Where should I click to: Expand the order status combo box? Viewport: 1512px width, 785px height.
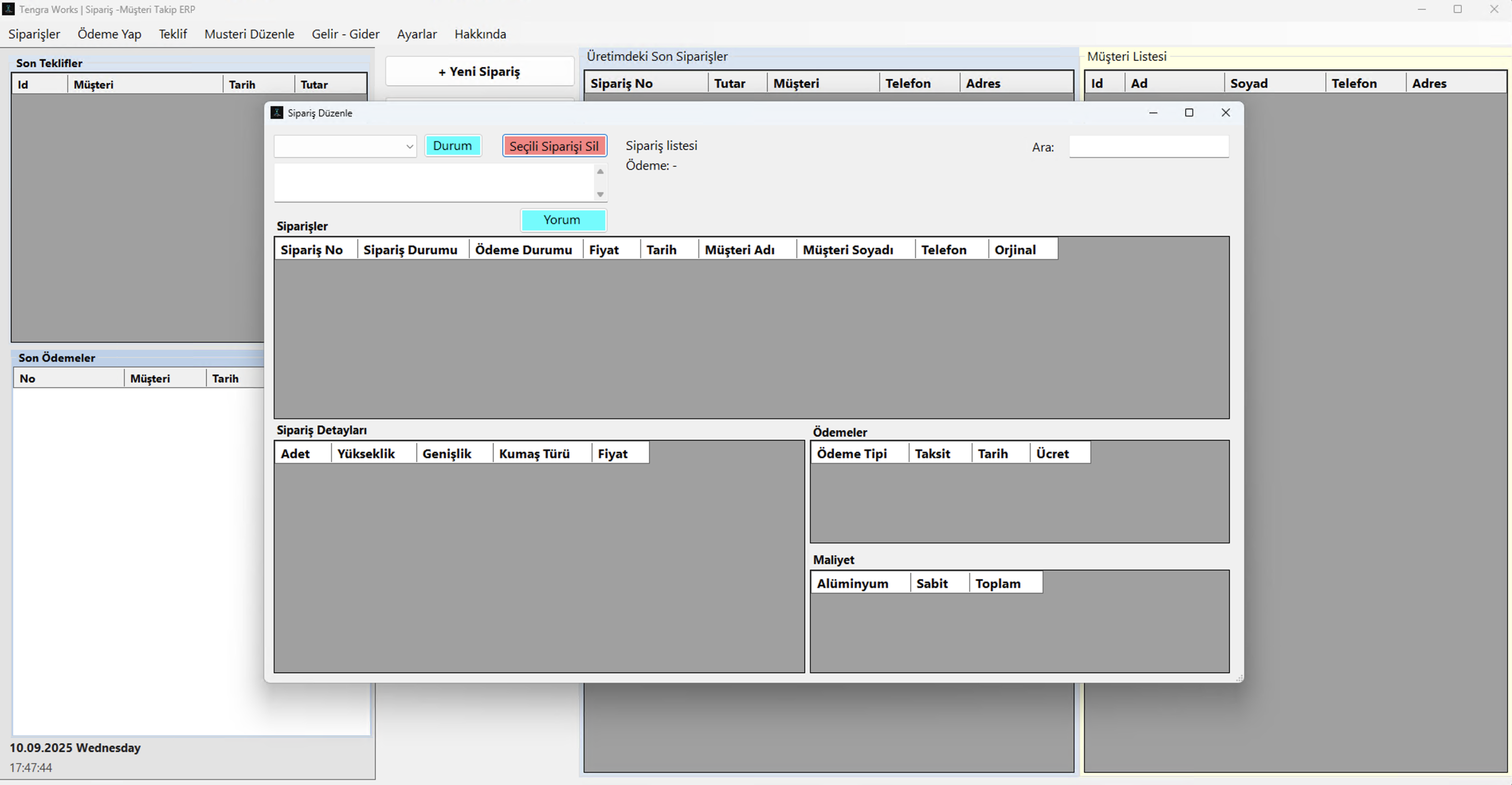(x=409, y=147)
